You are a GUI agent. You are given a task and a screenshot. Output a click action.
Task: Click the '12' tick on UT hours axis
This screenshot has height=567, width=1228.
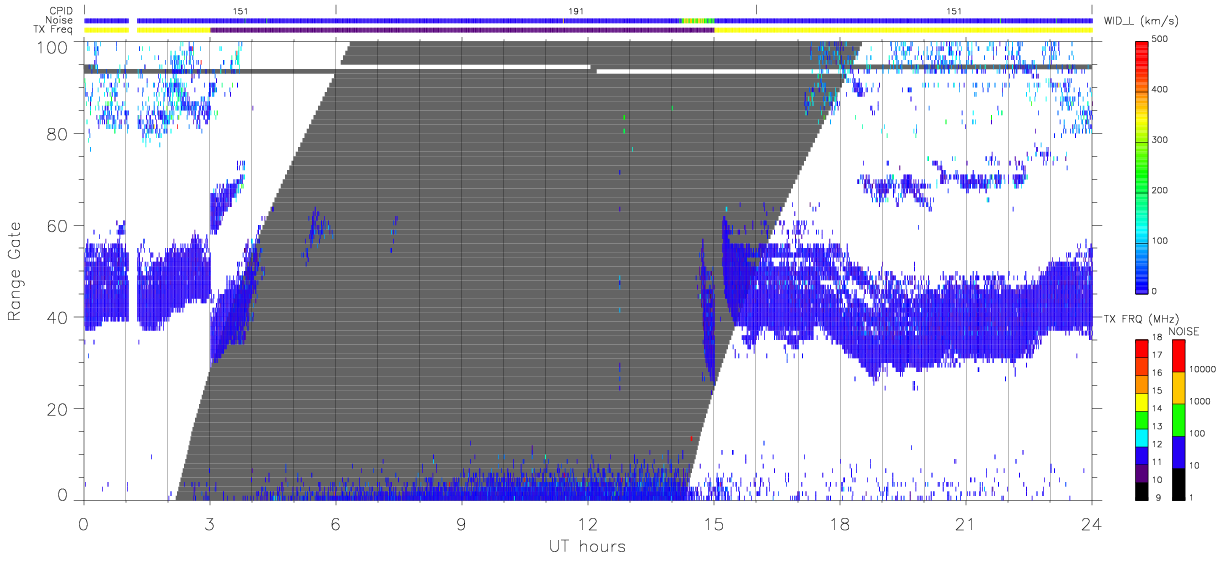click(587, 523)
